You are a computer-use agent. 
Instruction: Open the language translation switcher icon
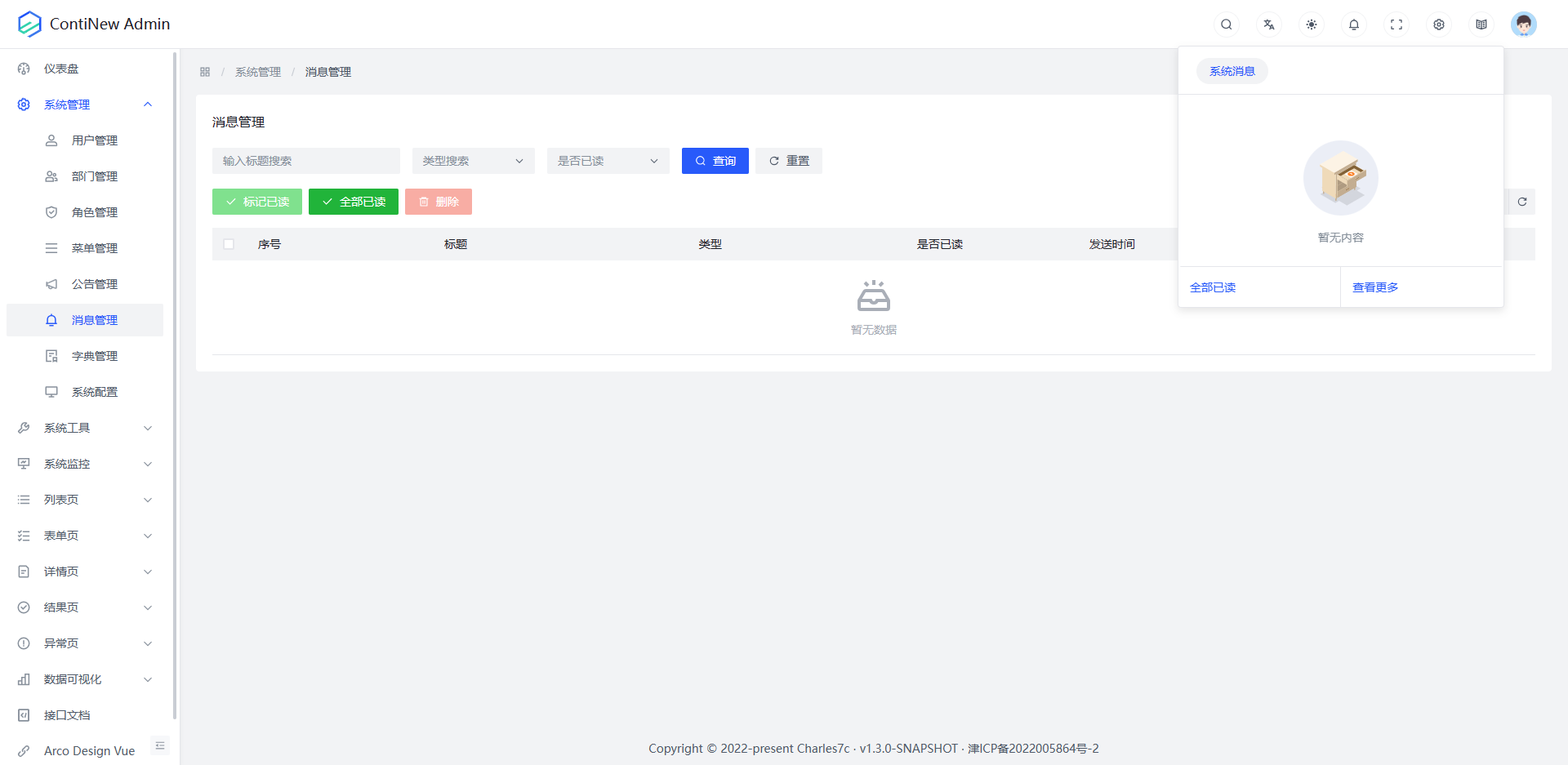[1268, 24]
